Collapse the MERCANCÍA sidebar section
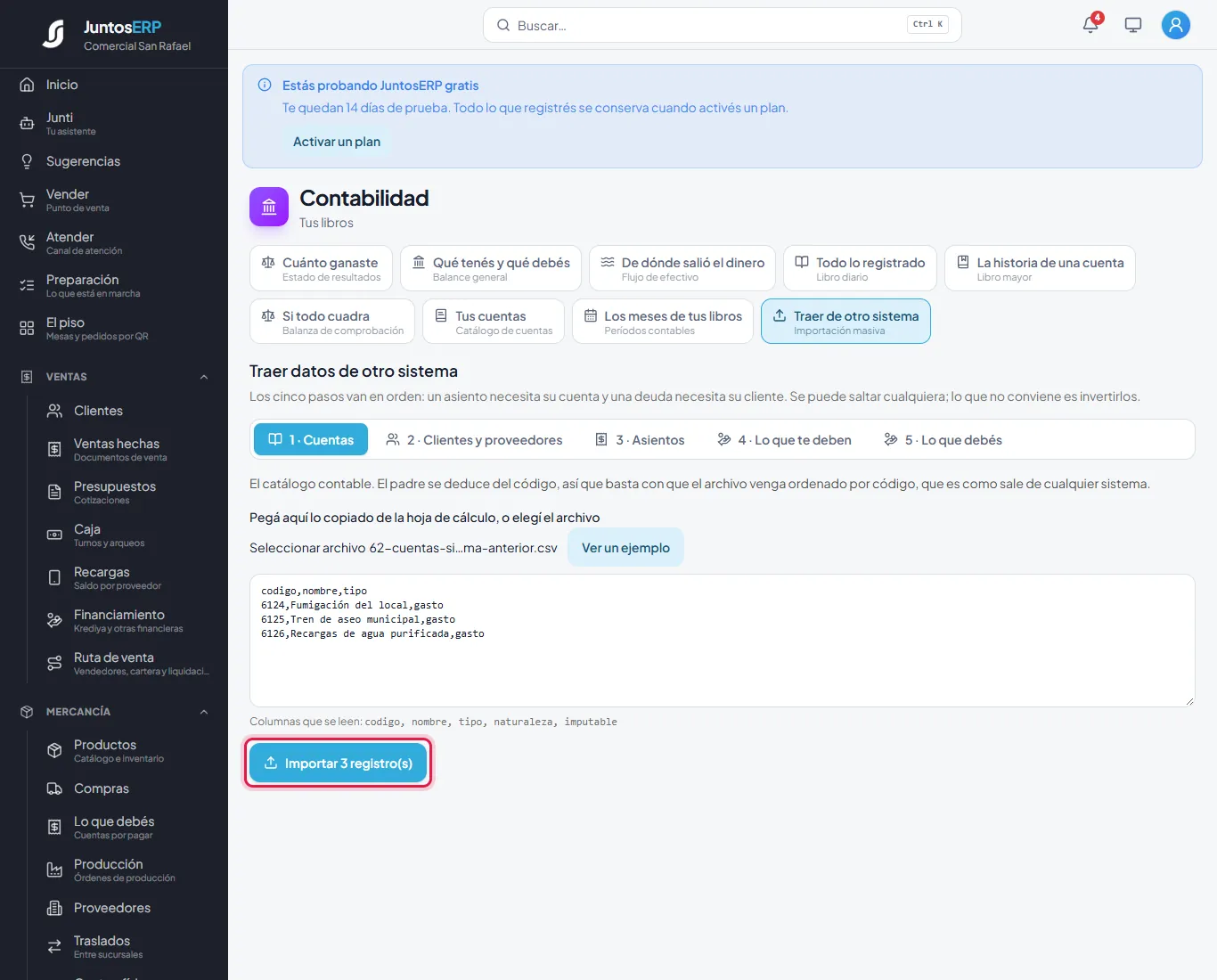Screen dimensions: 1217x980 (x=204, y=712)
